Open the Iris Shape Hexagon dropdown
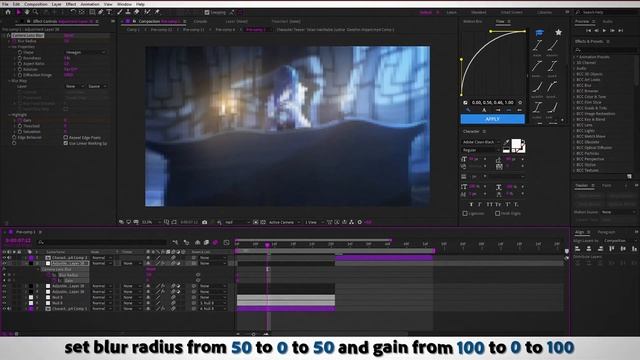The image size is (640, 360). tap(85, 53)
